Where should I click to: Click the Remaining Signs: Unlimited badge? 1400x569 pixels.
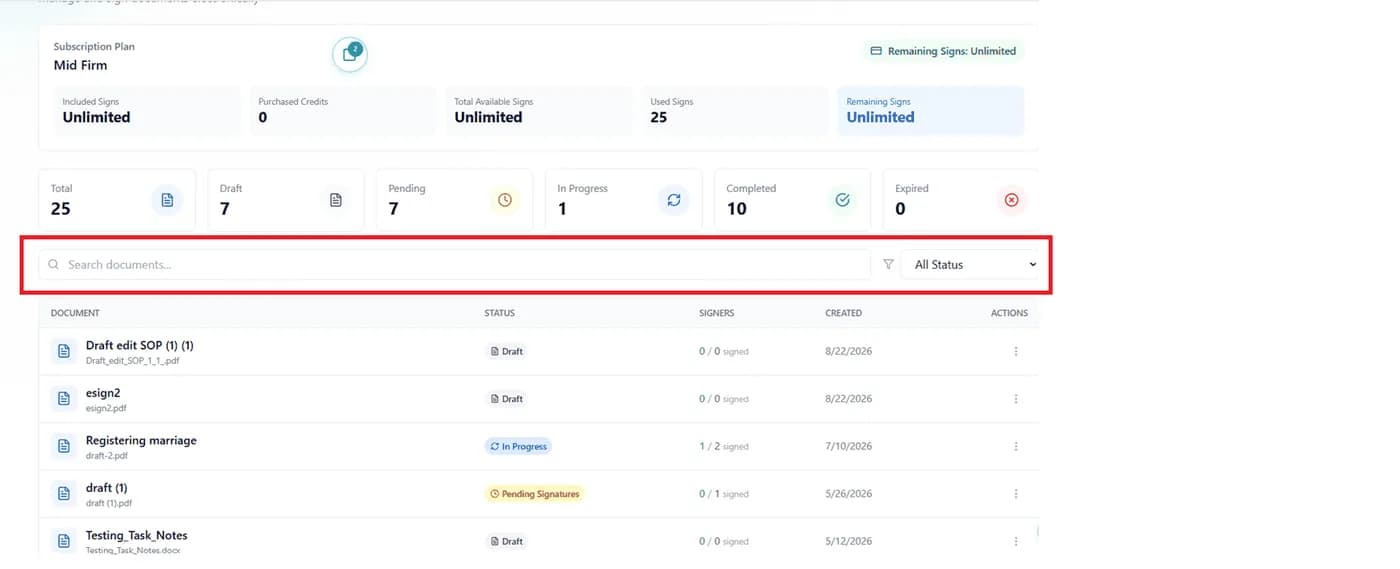click(943, 51)
